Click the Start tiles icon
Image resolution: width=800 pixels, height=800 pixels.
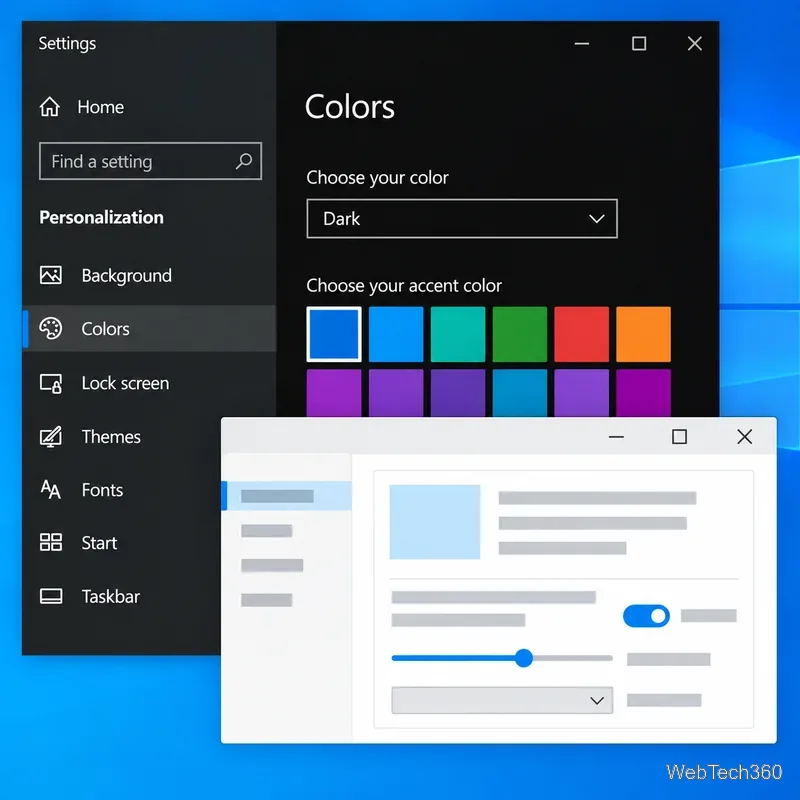pos(51,542)
